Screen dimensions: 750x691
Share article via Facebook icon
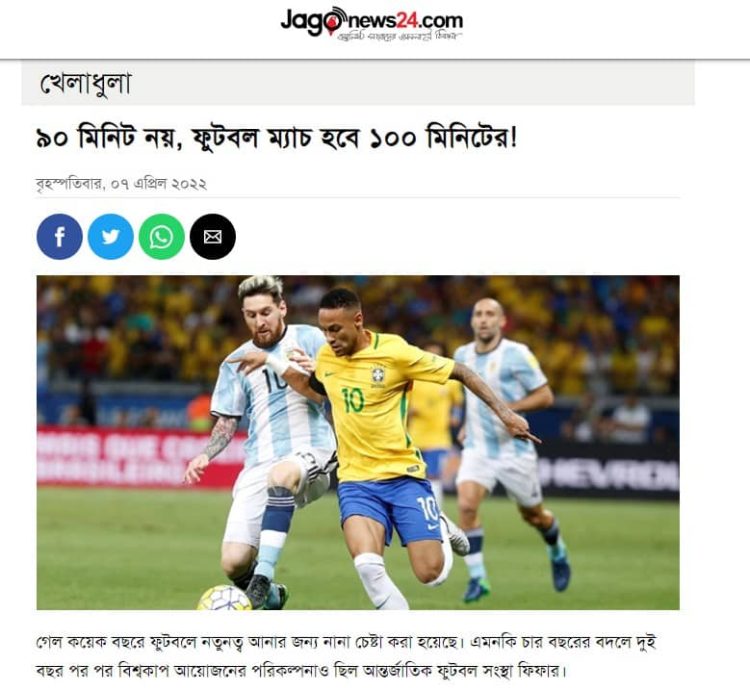click(x=59, y=237)
